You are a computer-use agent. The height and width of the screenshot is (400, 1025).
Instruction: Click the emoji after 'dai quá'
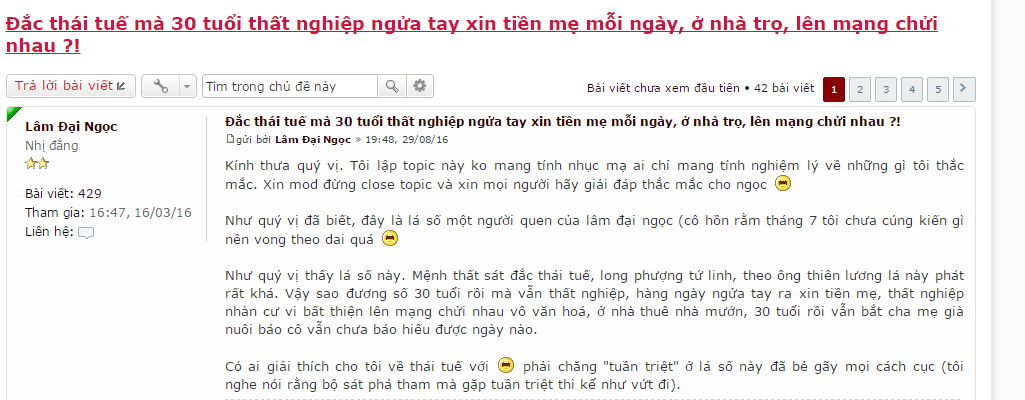coord(390,239)
